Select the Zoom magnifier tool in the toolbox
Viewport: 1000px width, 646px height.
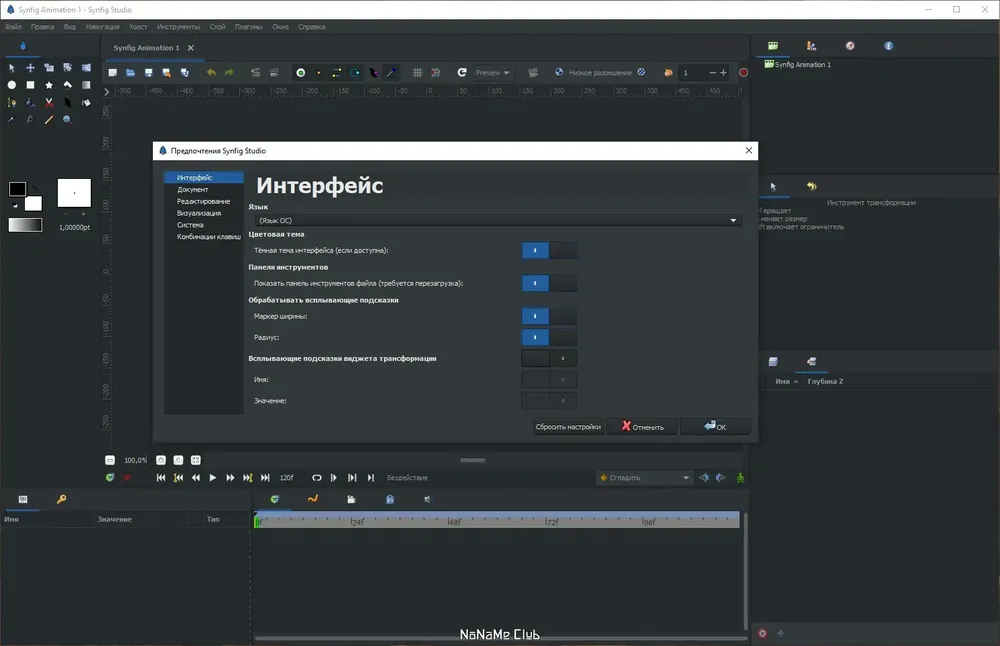point(67,119)
